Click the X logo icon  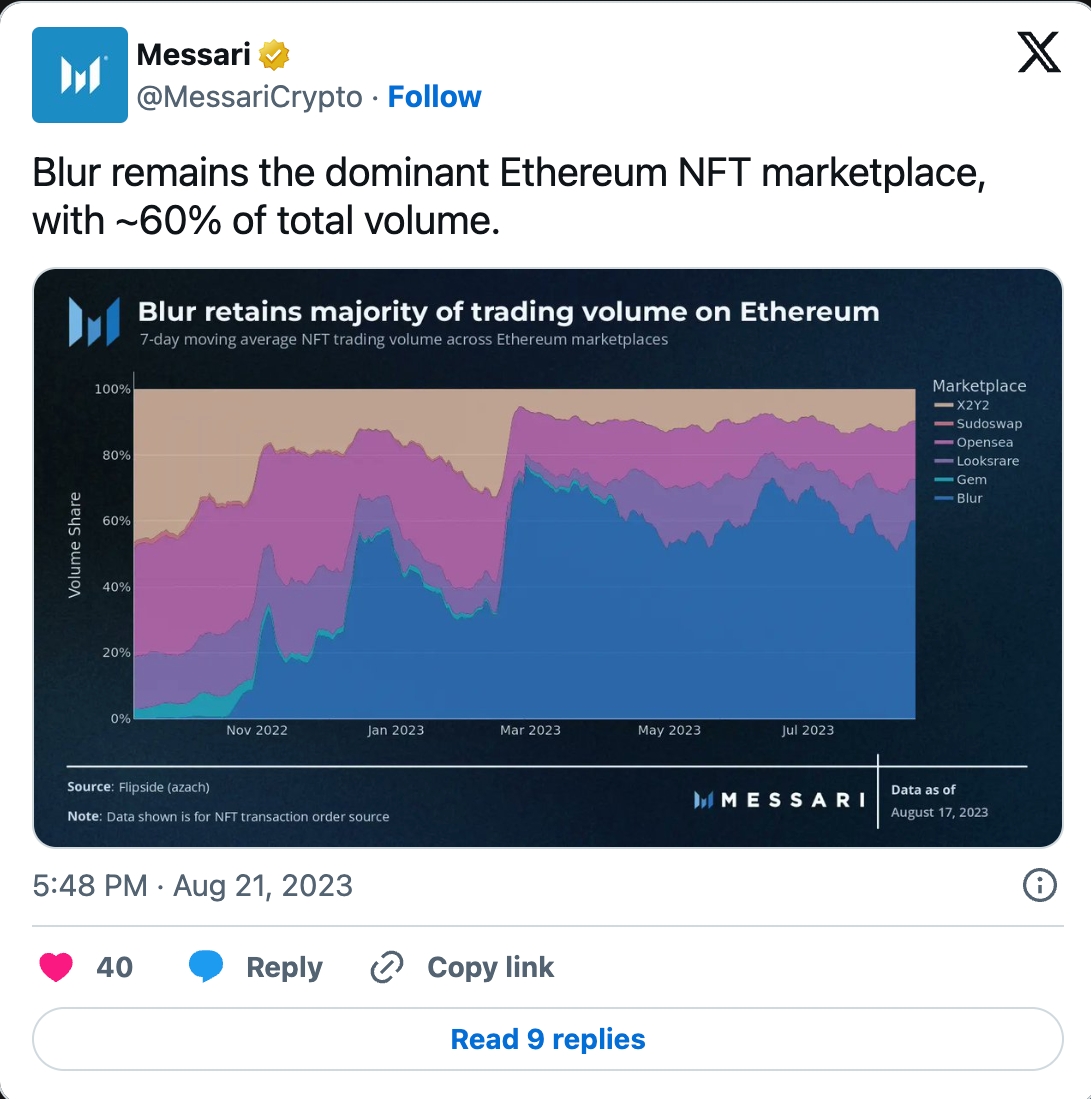pos(1038,52)
